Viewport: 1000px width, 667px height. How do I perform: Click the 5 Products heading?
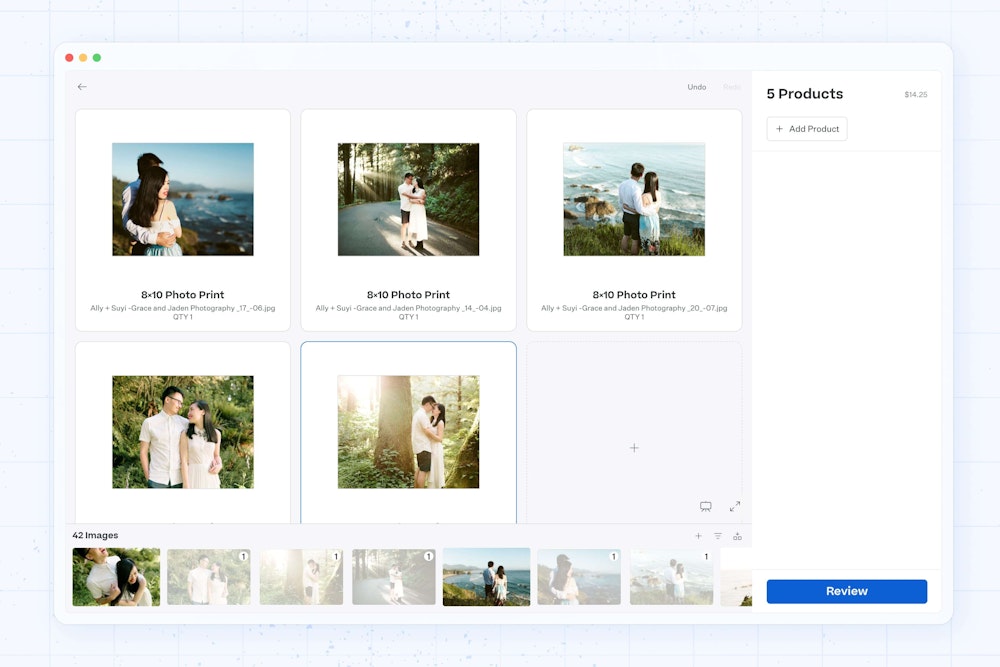tap(804, 94)
